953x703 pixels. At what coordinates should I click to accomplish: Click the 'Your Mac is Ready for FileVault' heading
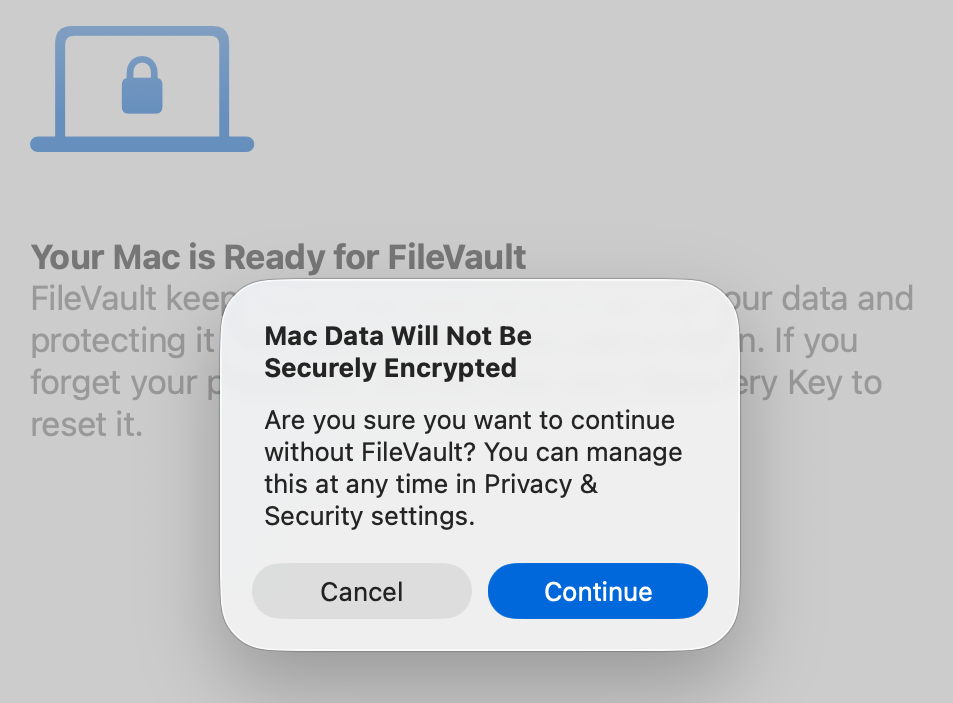pyautogui.click(x=278, y=257)
